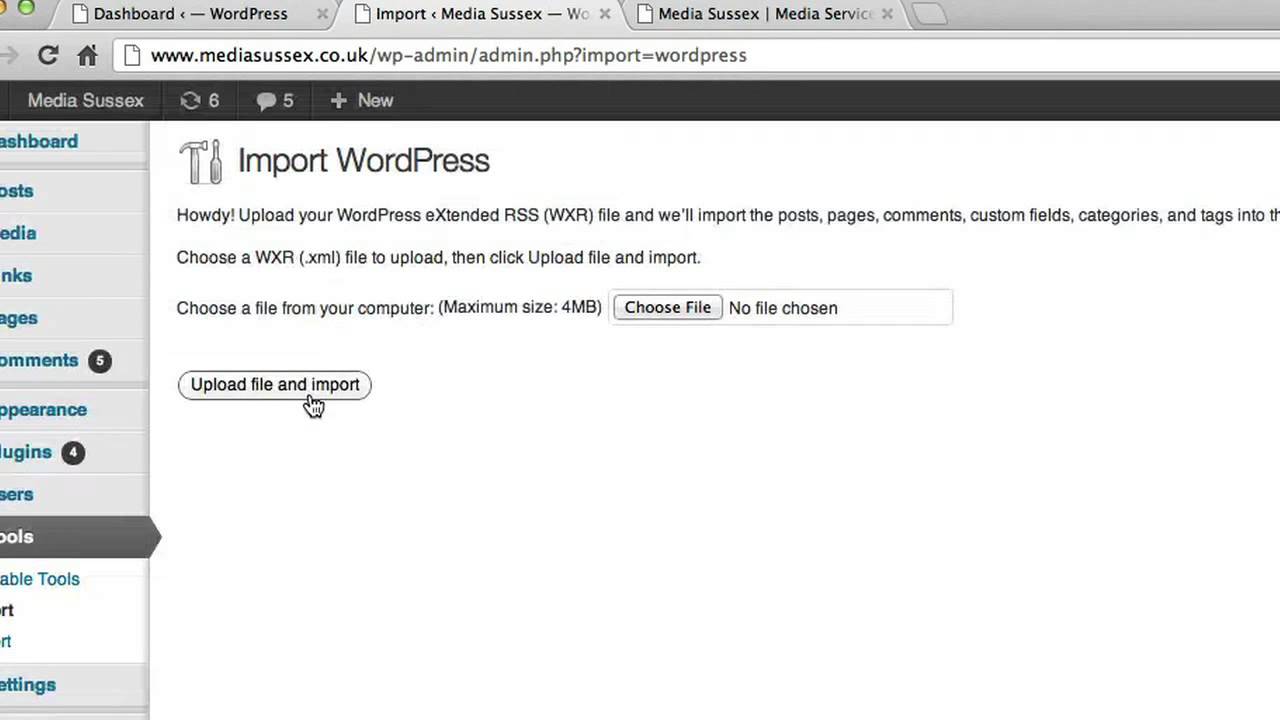
Task: Go to the browser home icon
Action: [88, 55]
